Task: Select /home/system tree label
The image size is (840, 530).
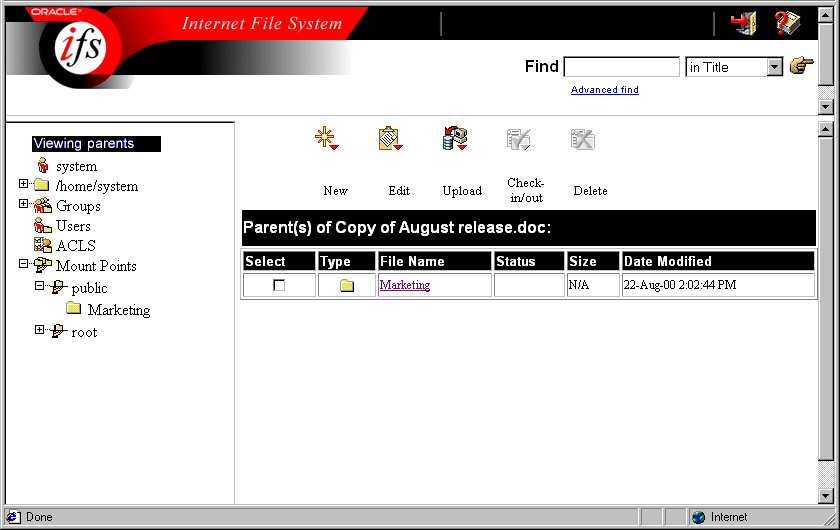Action: pos(97,186)
